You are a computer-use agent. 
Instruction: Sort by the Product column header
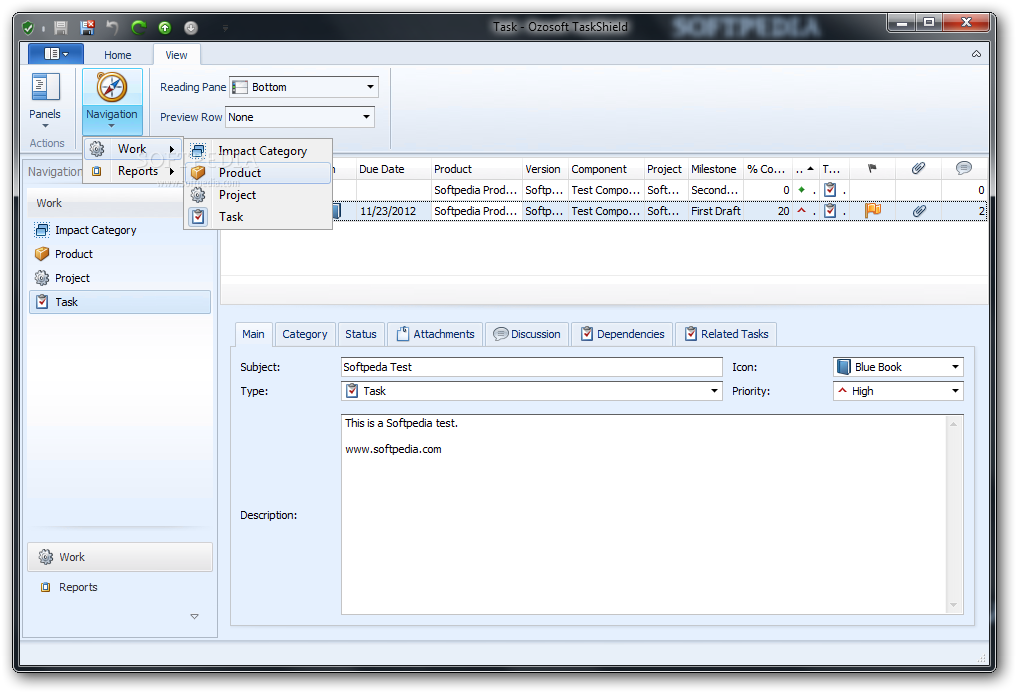coord(476,169)
